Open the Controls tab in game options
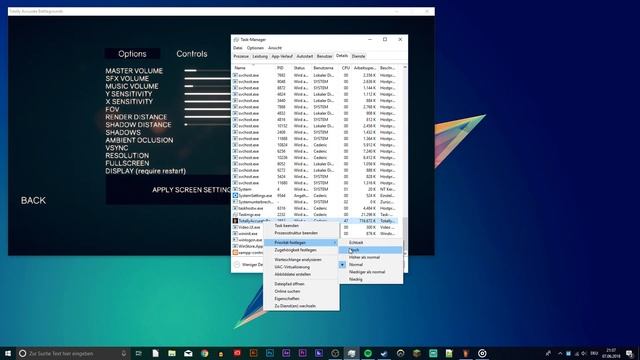The height and width of the screenshot is (360, 640). 192,54
